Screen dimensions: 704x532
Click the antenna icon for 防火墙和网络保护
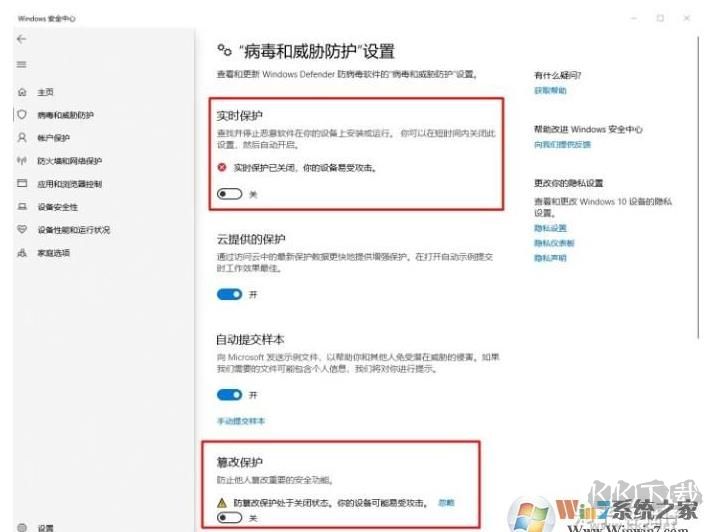[22, 160]
